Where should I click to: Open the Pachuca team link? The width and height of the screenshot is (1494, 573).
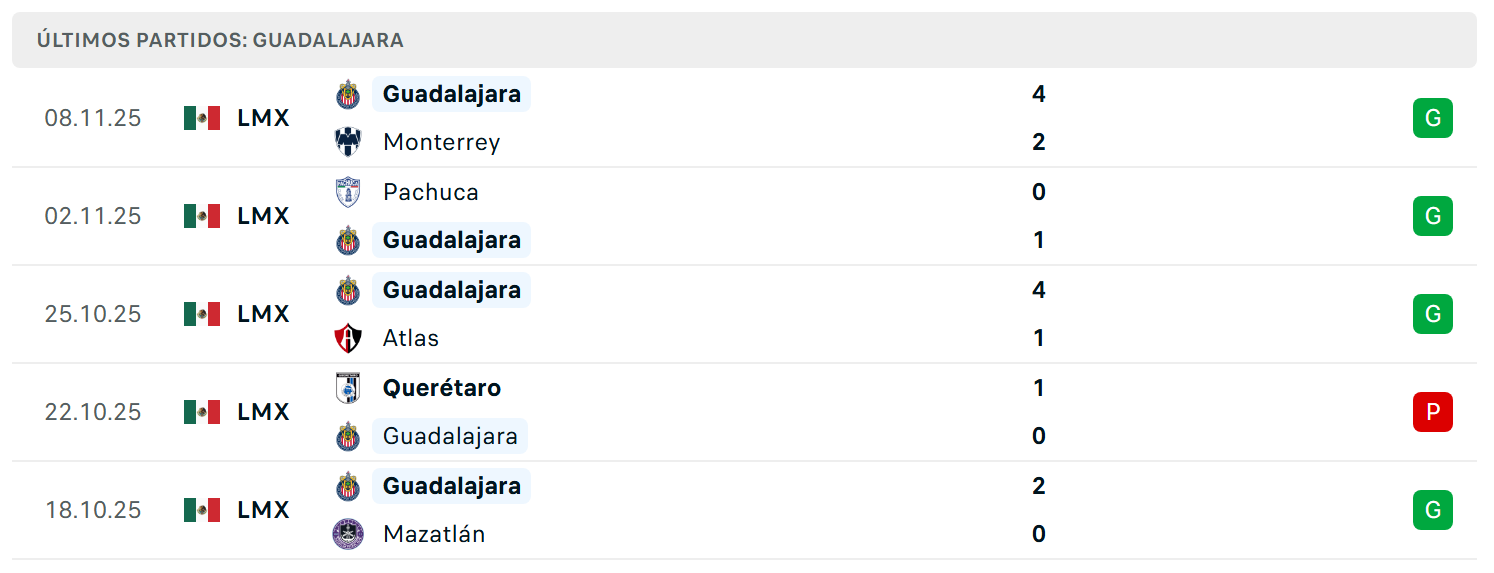tap(431, 192)
